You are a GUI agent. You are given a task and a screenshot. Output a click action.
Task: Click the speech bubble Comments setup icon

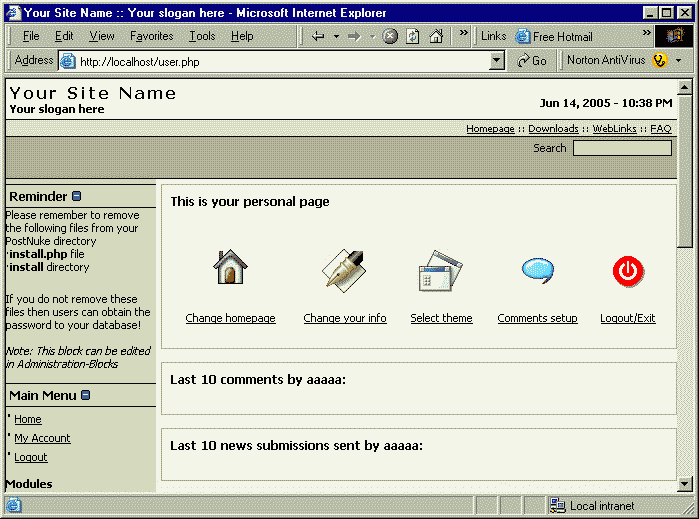tap(537, 270)
